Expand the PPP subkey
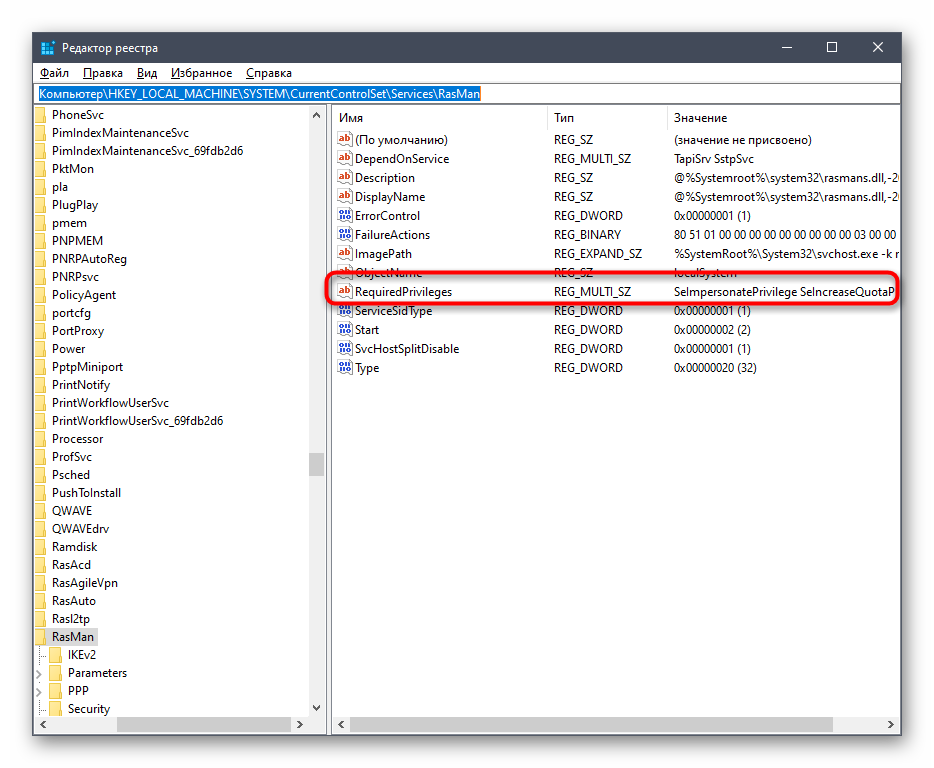This screenshot has width=934, height=768. 40,691
